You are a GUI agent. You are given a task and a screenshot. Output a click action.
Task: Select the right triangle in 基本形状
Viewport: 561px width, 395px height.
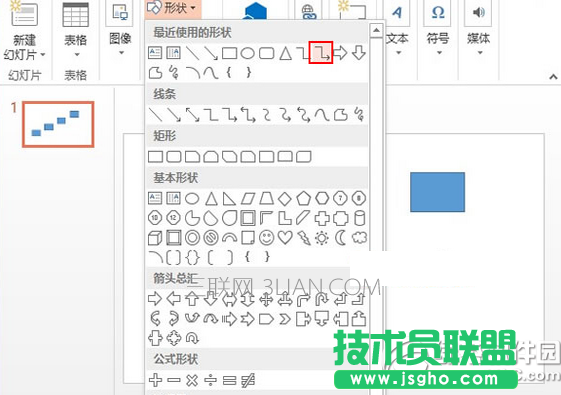click(229, 198)
